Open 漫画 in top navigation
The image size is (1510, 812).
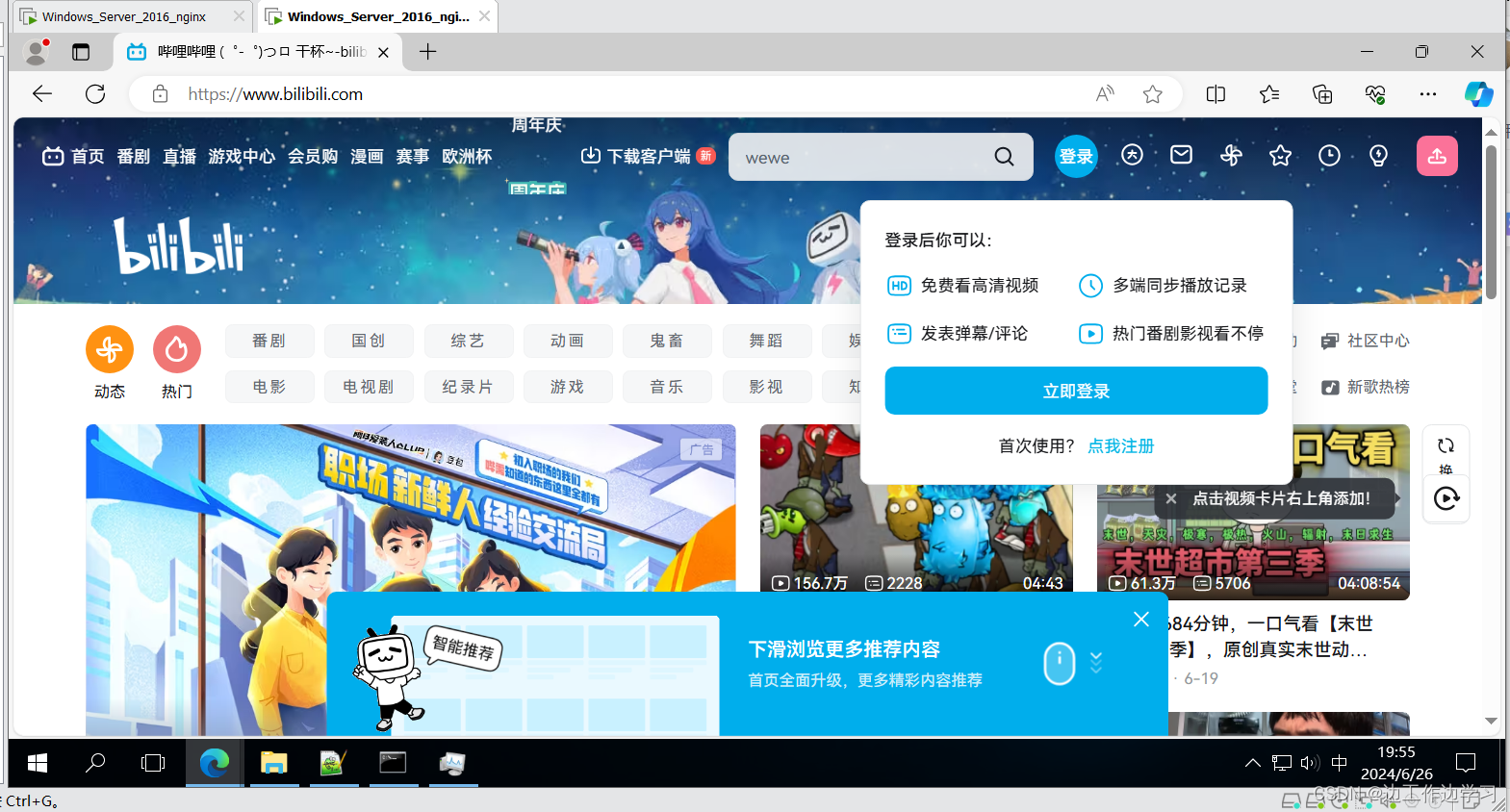pyautogui.click(x=367, y=156)
